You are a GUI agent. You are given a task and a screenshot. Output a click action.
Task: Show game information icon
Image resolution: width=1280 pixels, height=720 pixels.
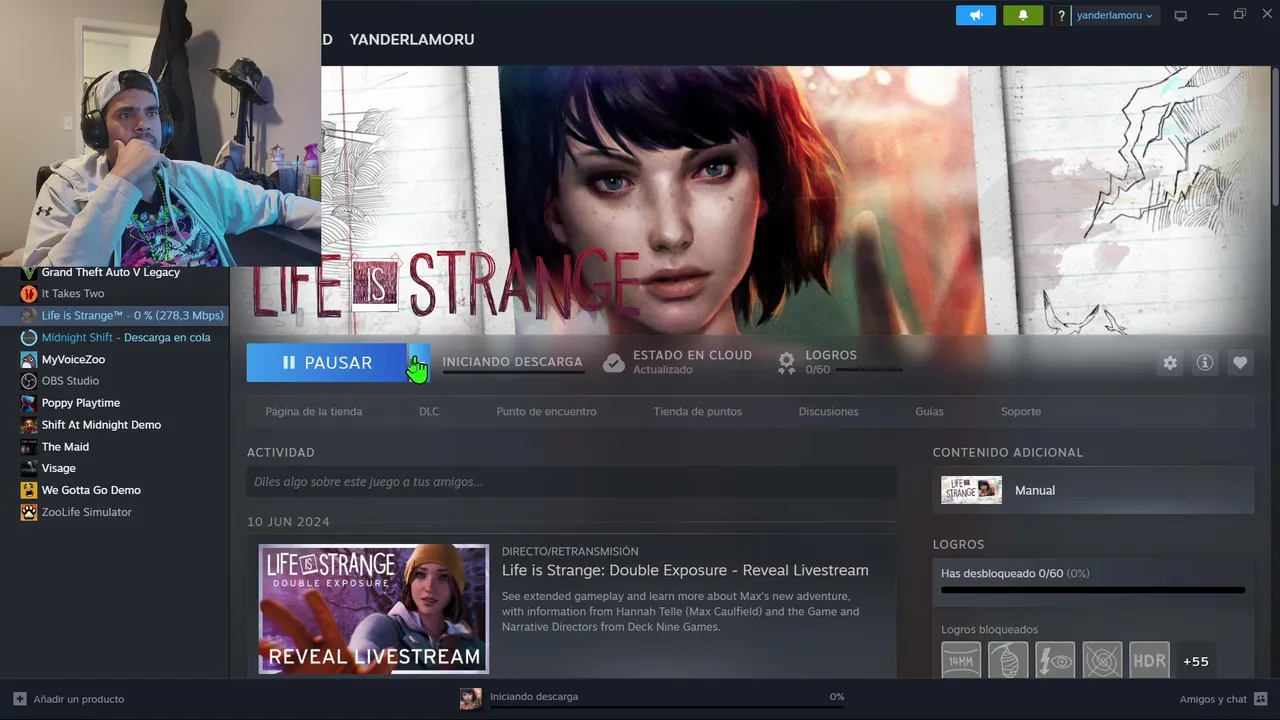click(1205, 363)
